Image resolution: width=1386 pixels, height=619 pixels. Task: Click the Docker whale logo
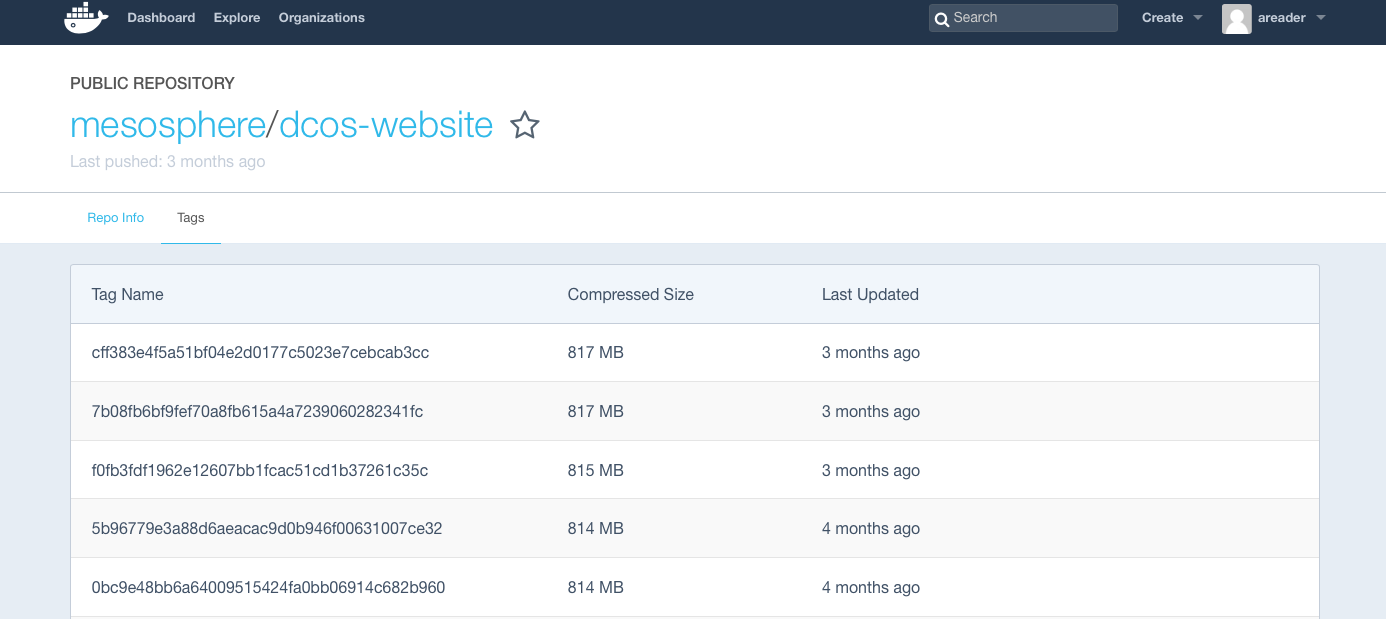pyautogui.click(x=86, y=18)
